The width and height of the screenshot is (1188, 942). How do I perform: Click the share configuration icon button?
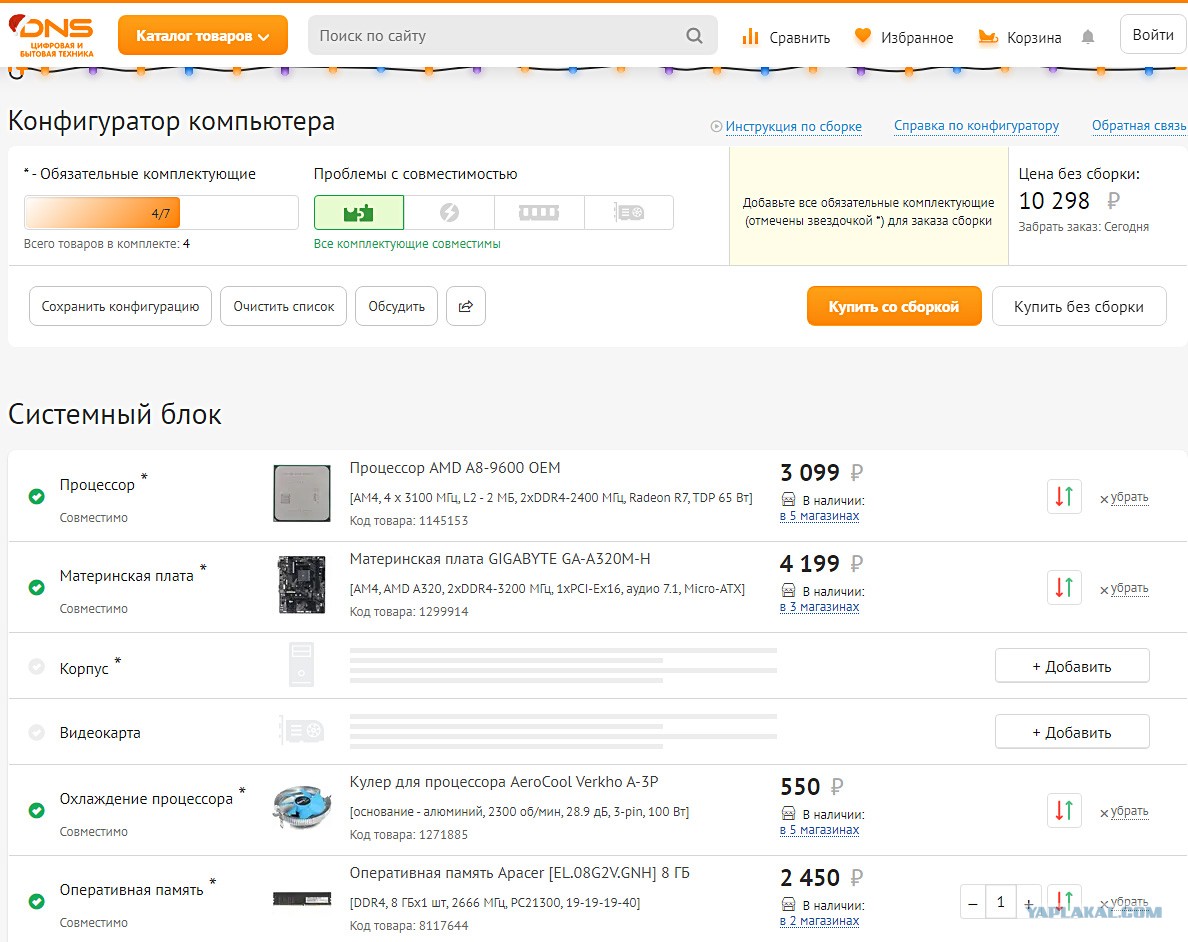tap(466, 306)
